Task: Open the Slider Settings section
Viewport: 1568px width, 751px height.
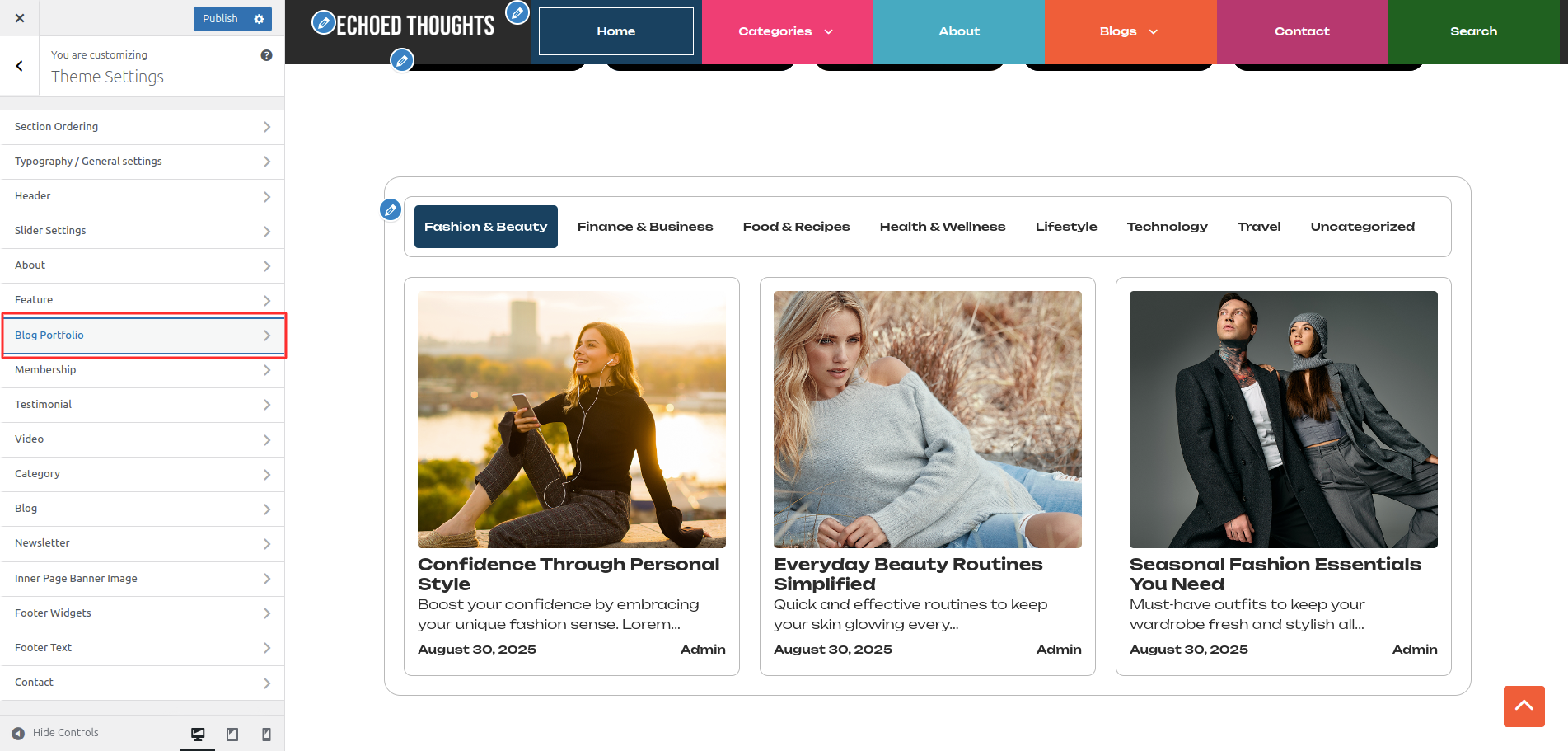Action: click(x=143, y=231)
